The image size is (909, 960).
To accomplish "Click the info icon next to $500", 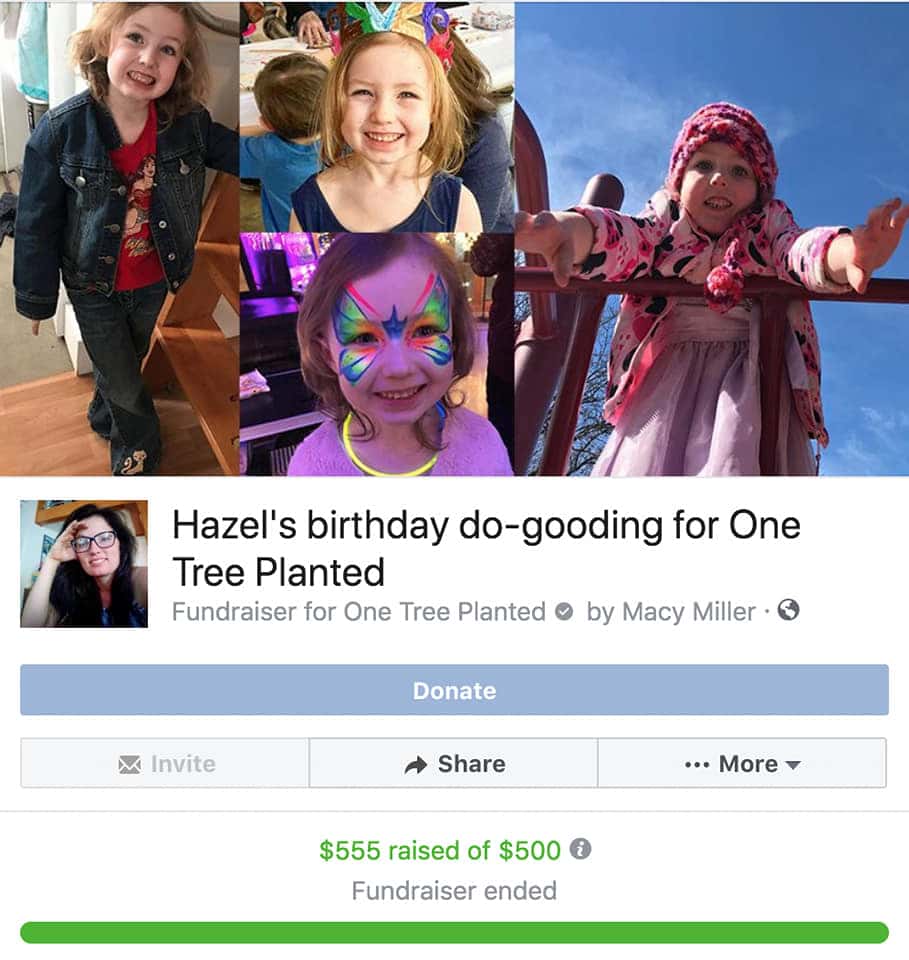I will (580, 849).
